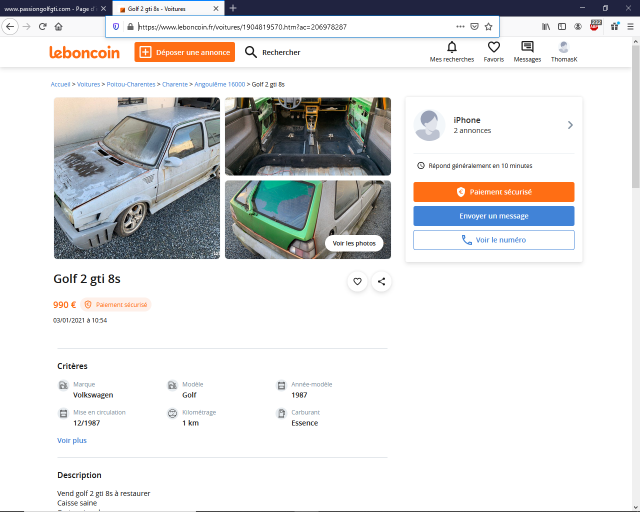Image resolution: width=640 pixels, height=512 pixels.
Task: Click the Rechercher magnifier icon
Action: pos(251,52)
